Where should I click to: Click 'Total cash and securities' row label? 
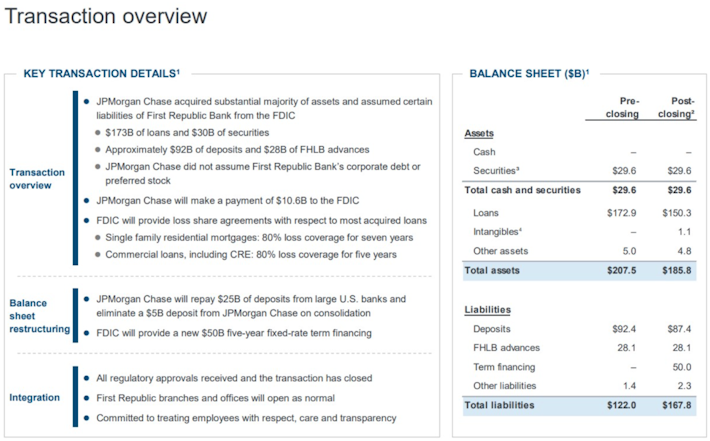[523, 190]
